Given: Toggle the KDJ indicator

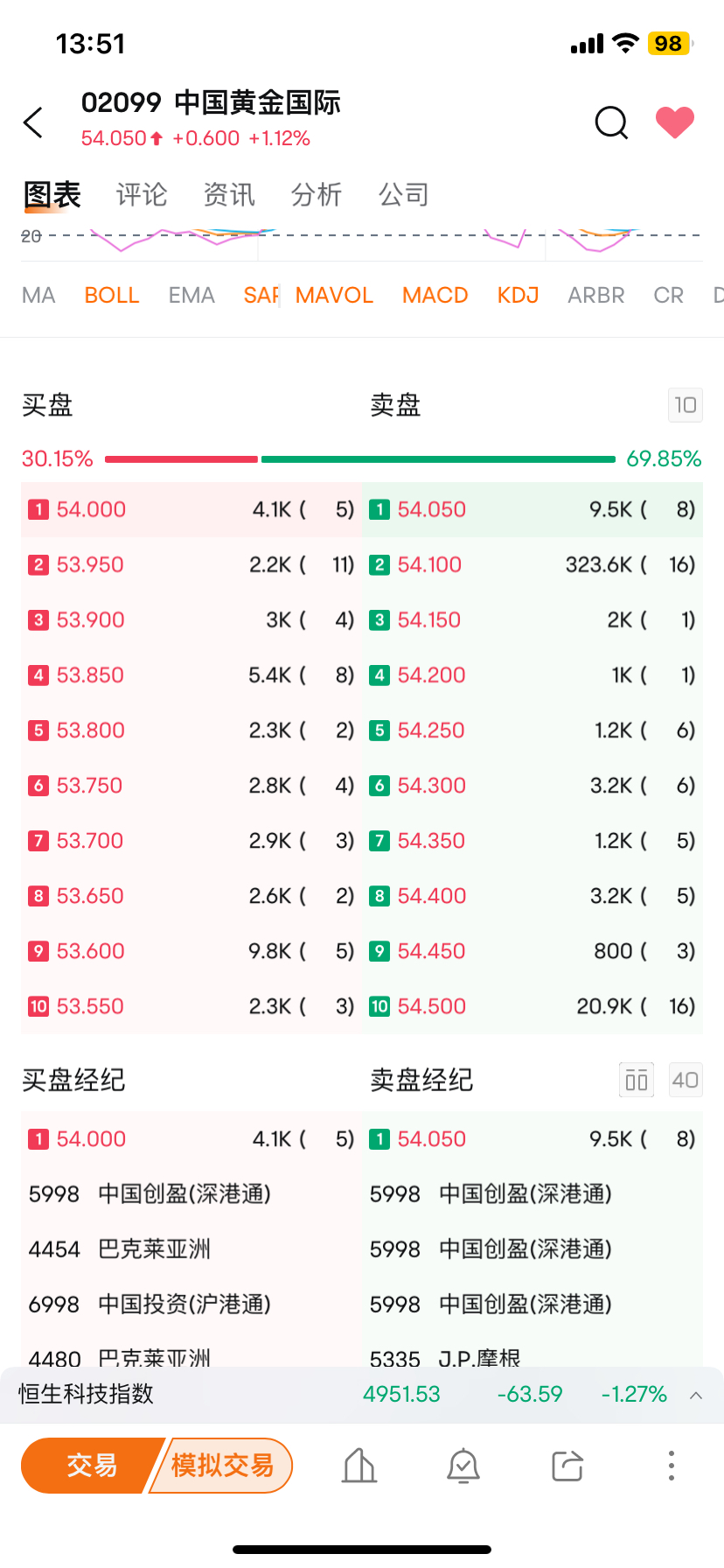Looking at the screenshot, I should [x=518, y=296].
